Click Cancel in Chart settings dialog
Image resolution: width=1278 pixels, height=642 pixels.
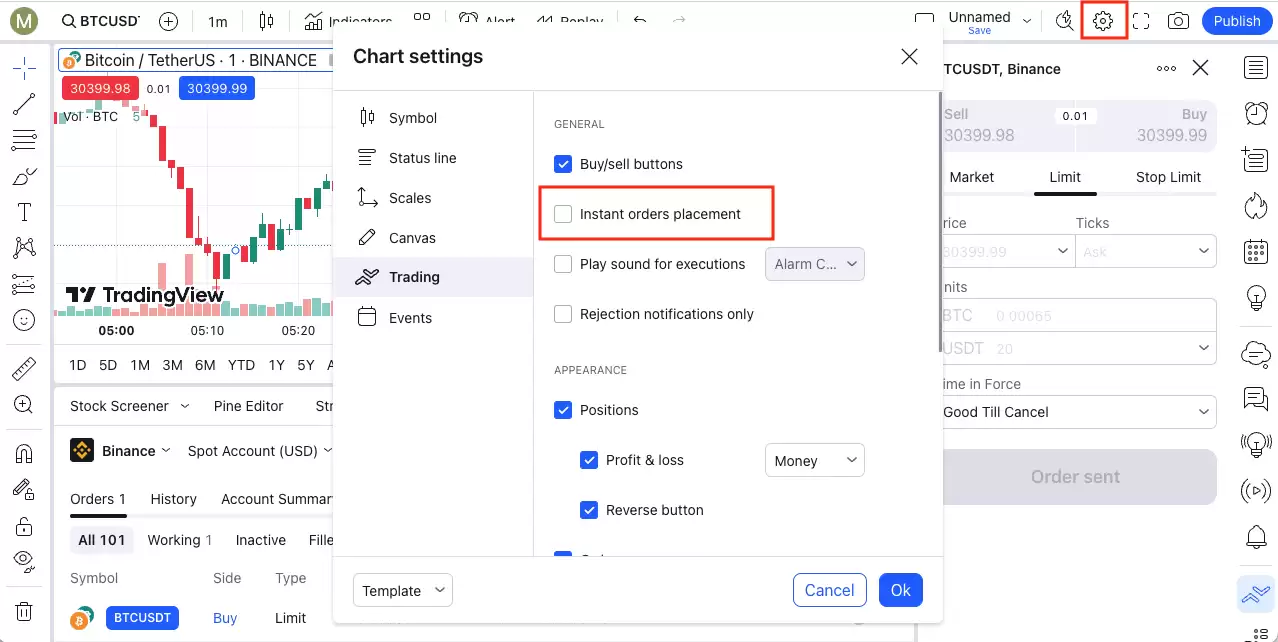coord(830,590)
